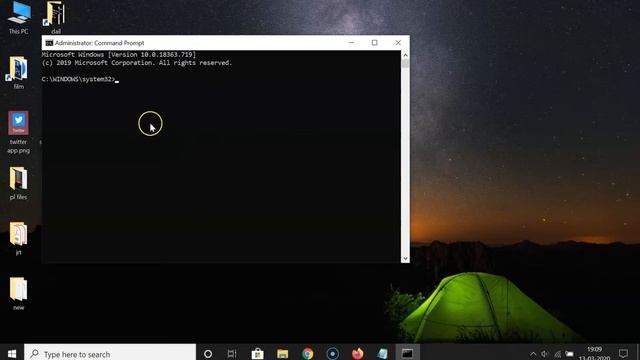Switch to Command Prompt taskbar button
Screen dimensions: 640x360
pos(407,353)
